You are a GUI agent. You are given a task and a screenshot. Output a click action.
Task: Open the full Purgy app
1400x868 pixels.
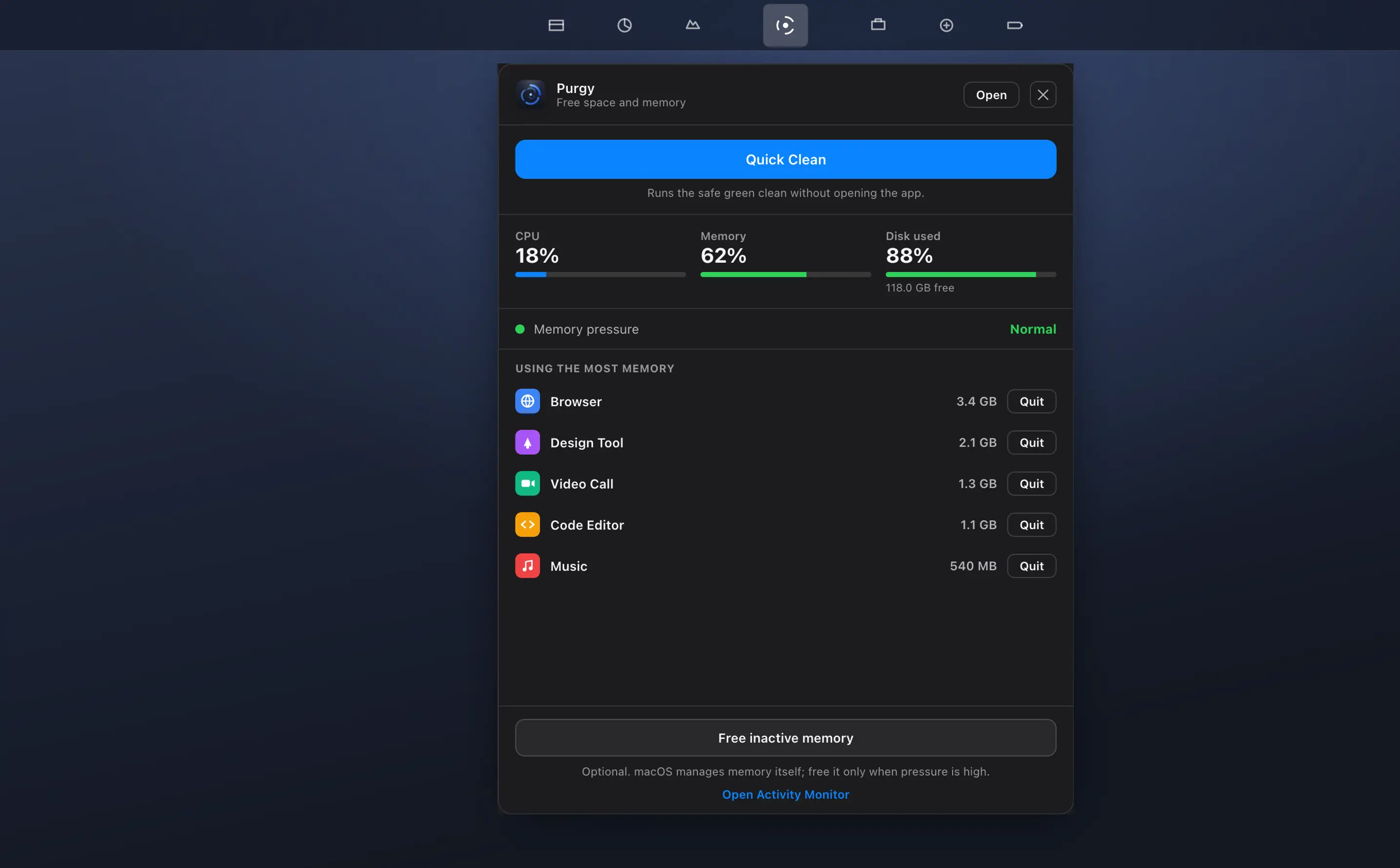[991, 95]
